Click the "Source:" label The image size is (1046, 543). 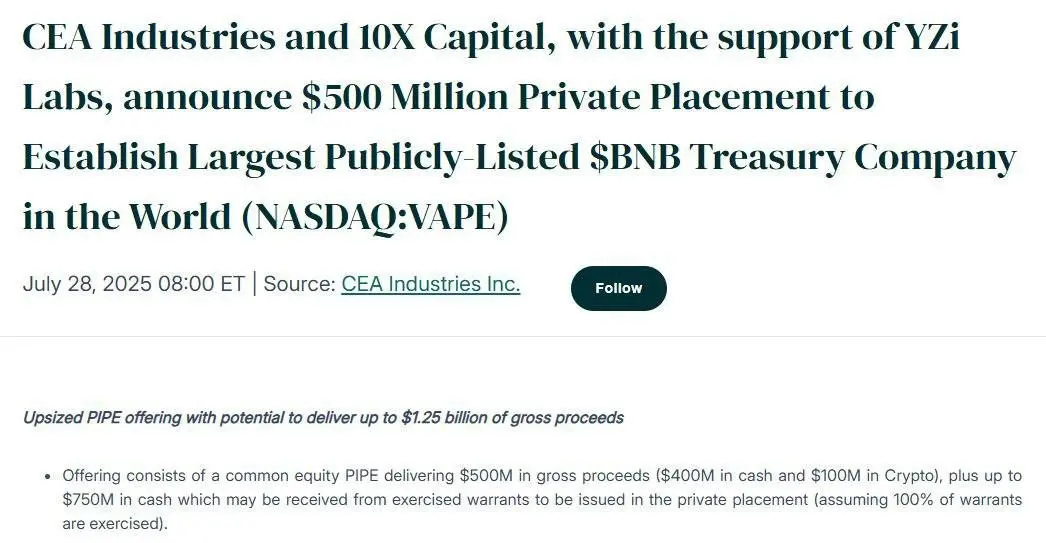pos(300,284)
